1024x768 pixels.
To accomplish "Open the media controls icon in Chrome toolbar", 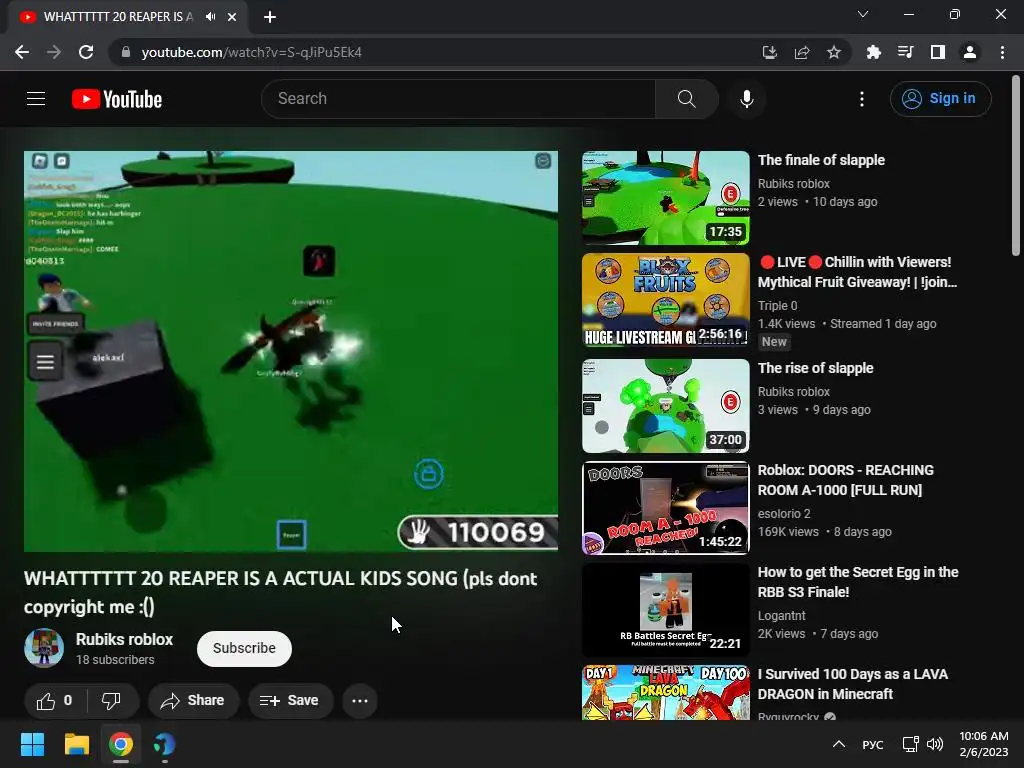I will (x=905, y=52).
